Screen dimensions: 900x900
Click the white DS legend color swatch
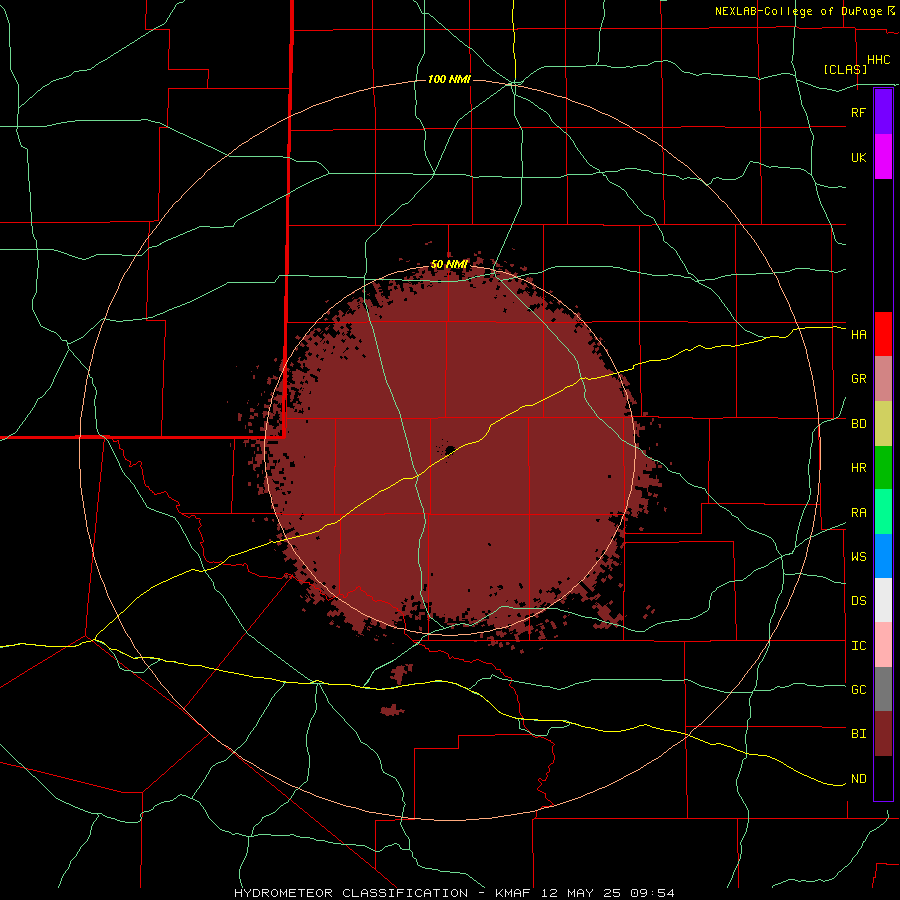point(883,600)
